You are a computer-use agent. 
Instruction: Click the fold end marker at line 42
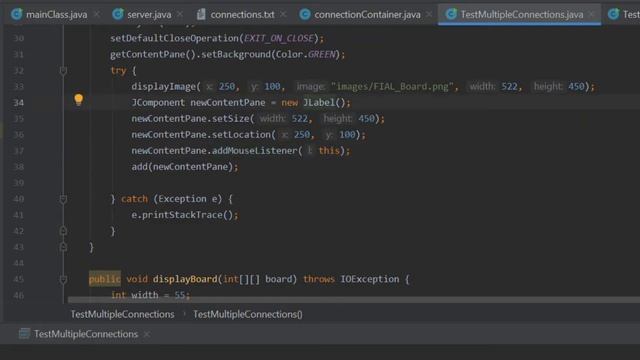click(63, 231)
